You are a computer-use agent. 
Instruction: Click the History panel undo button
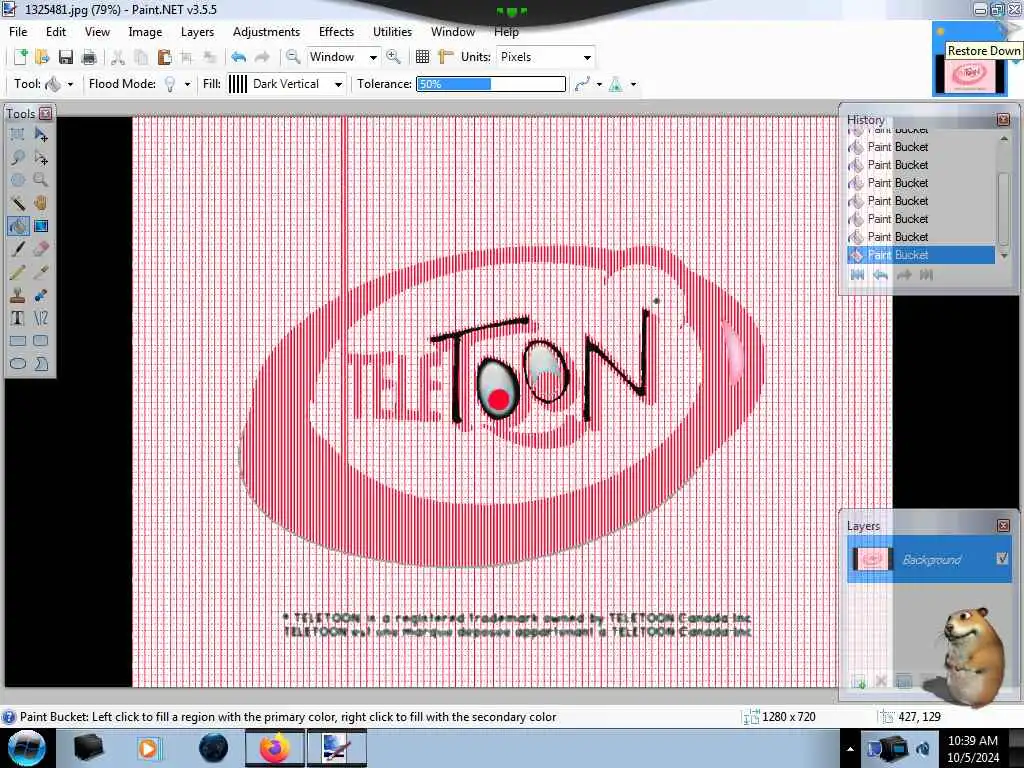coord(880,275)
